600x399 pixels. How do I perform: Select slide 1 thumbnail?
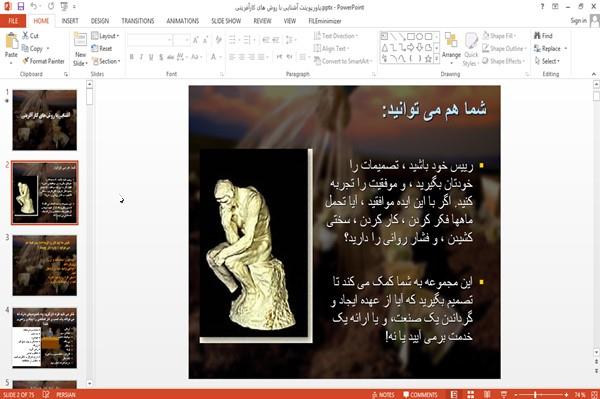(44, 120)
